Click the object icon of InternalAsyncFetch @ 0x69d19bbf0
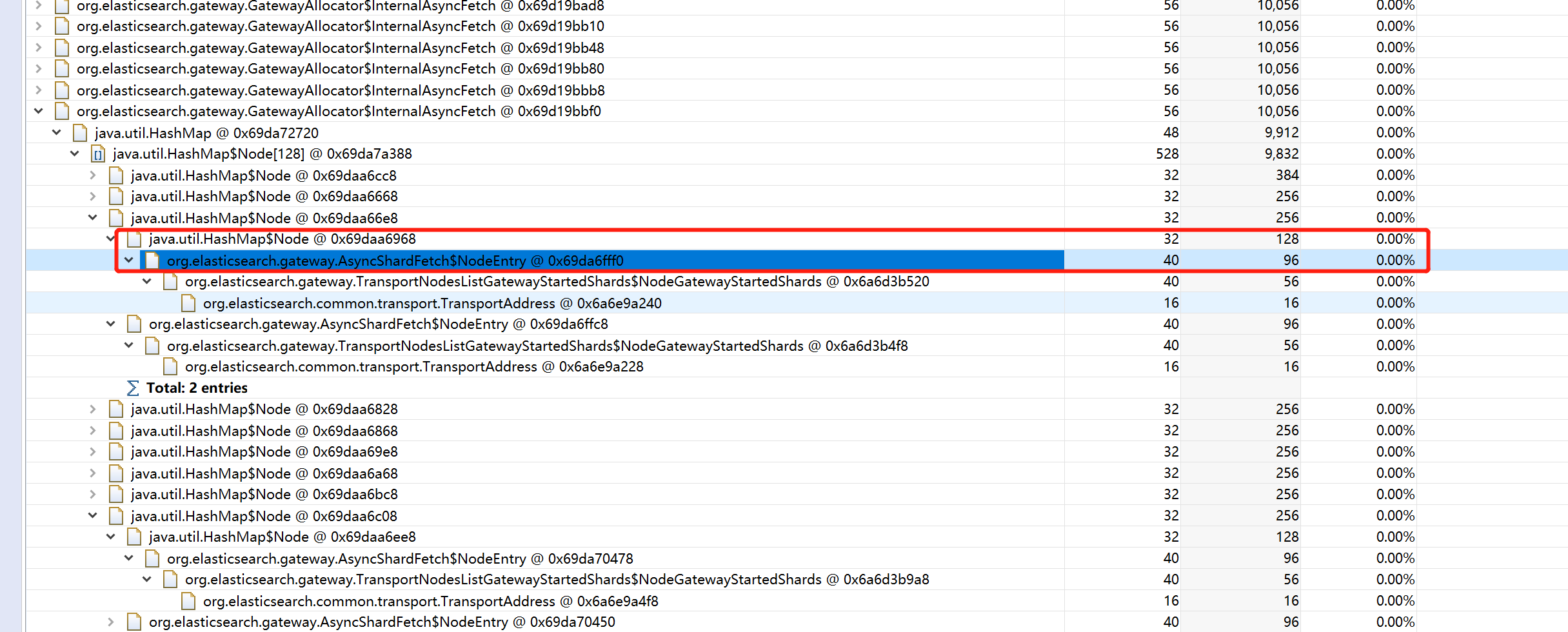The height and width of the screenshot is (632, 1568). 62,112
